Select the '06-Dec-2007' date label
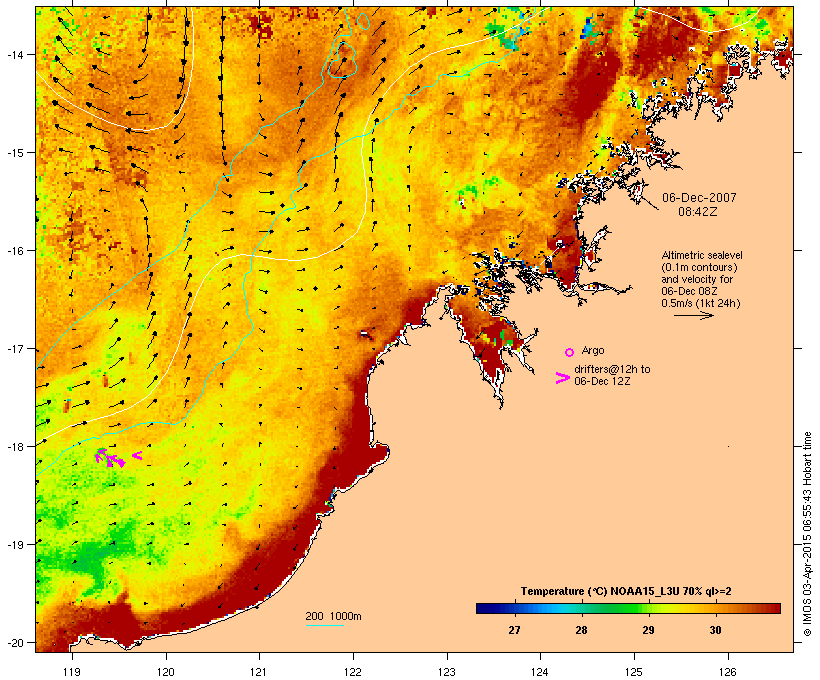 pos(699,198)
